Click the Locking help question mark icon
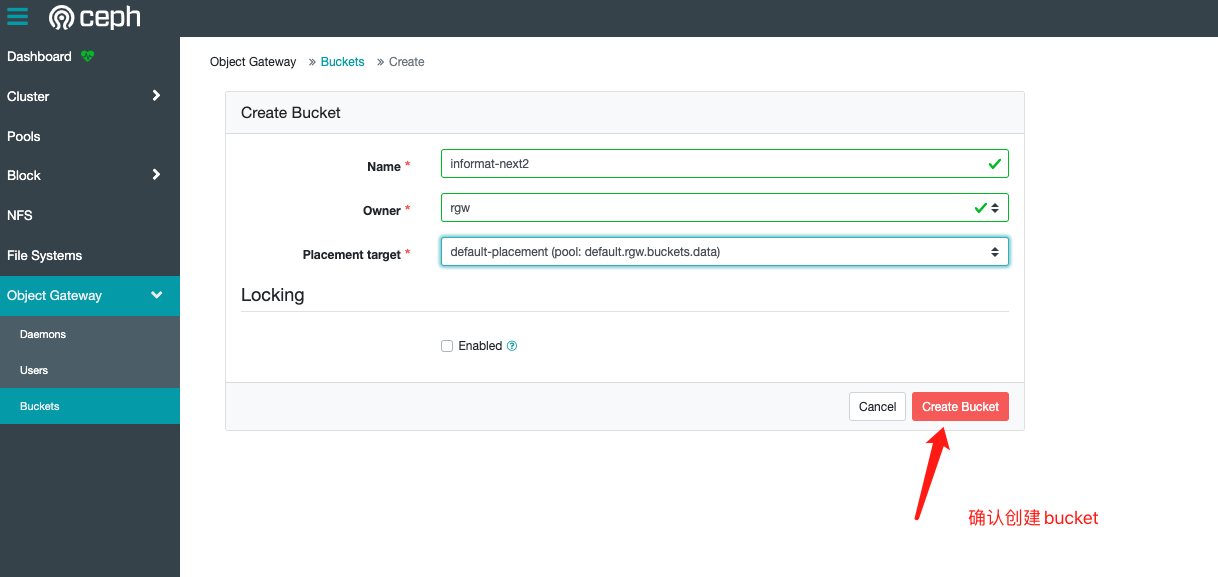1218x577 pixels. point(512,346)
